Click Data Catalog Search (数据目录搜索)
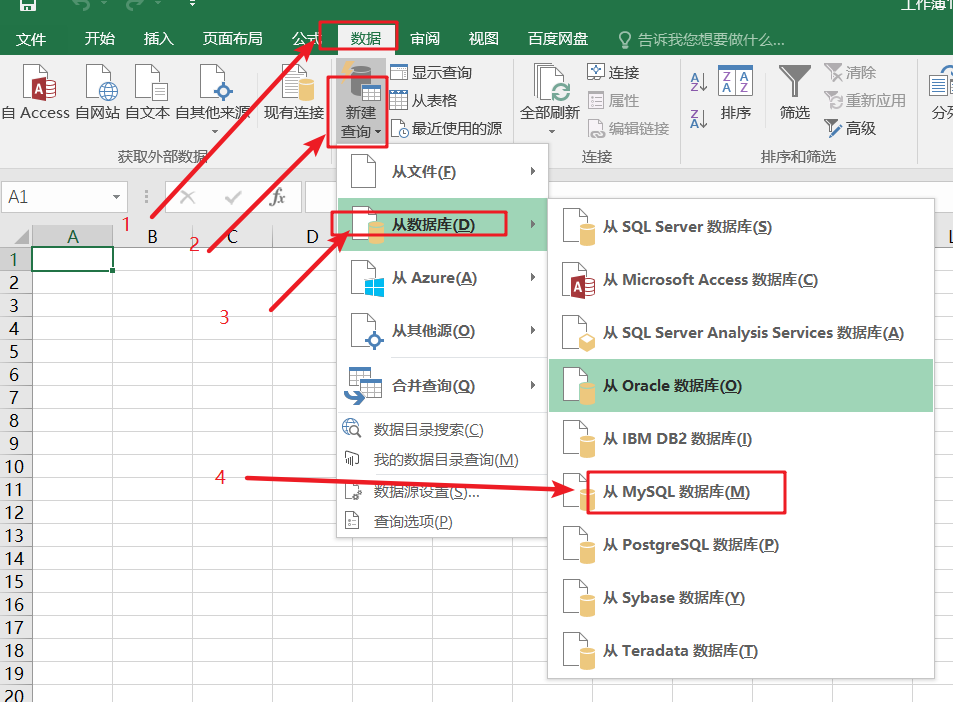Screen dimensions: 953x702 [442, 429]
